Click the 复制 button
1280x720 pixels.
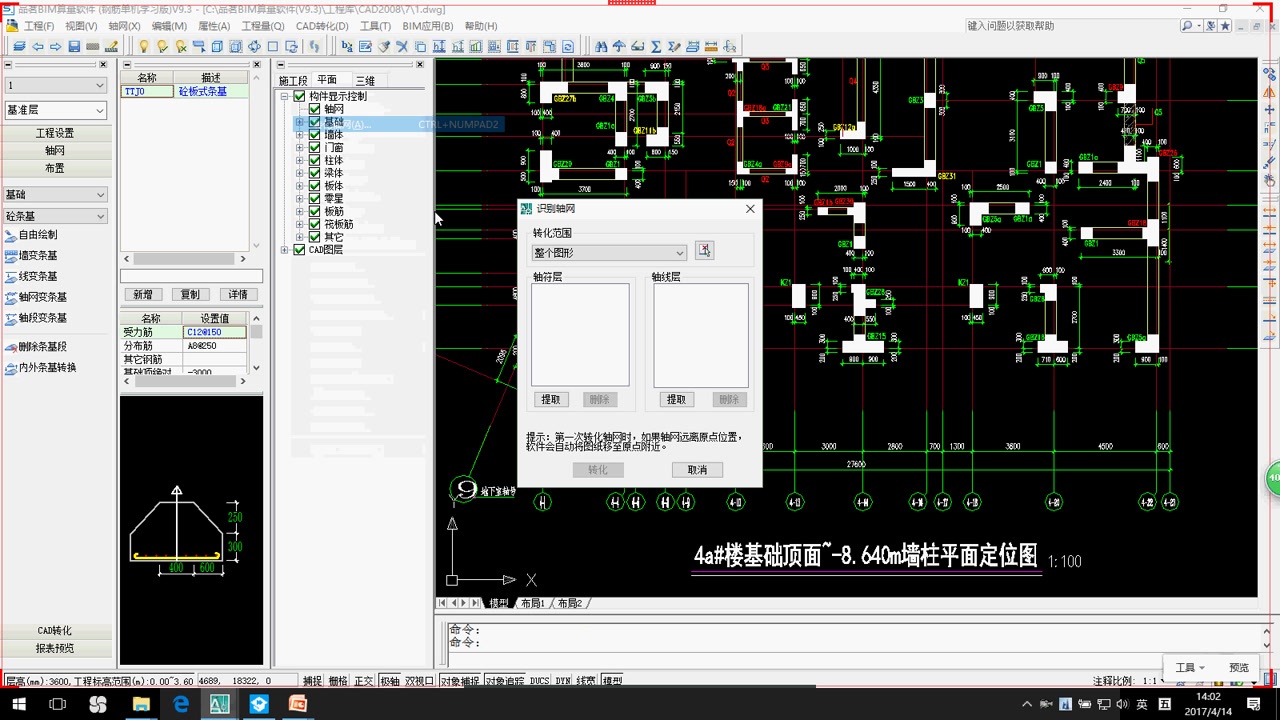(190, 294)
